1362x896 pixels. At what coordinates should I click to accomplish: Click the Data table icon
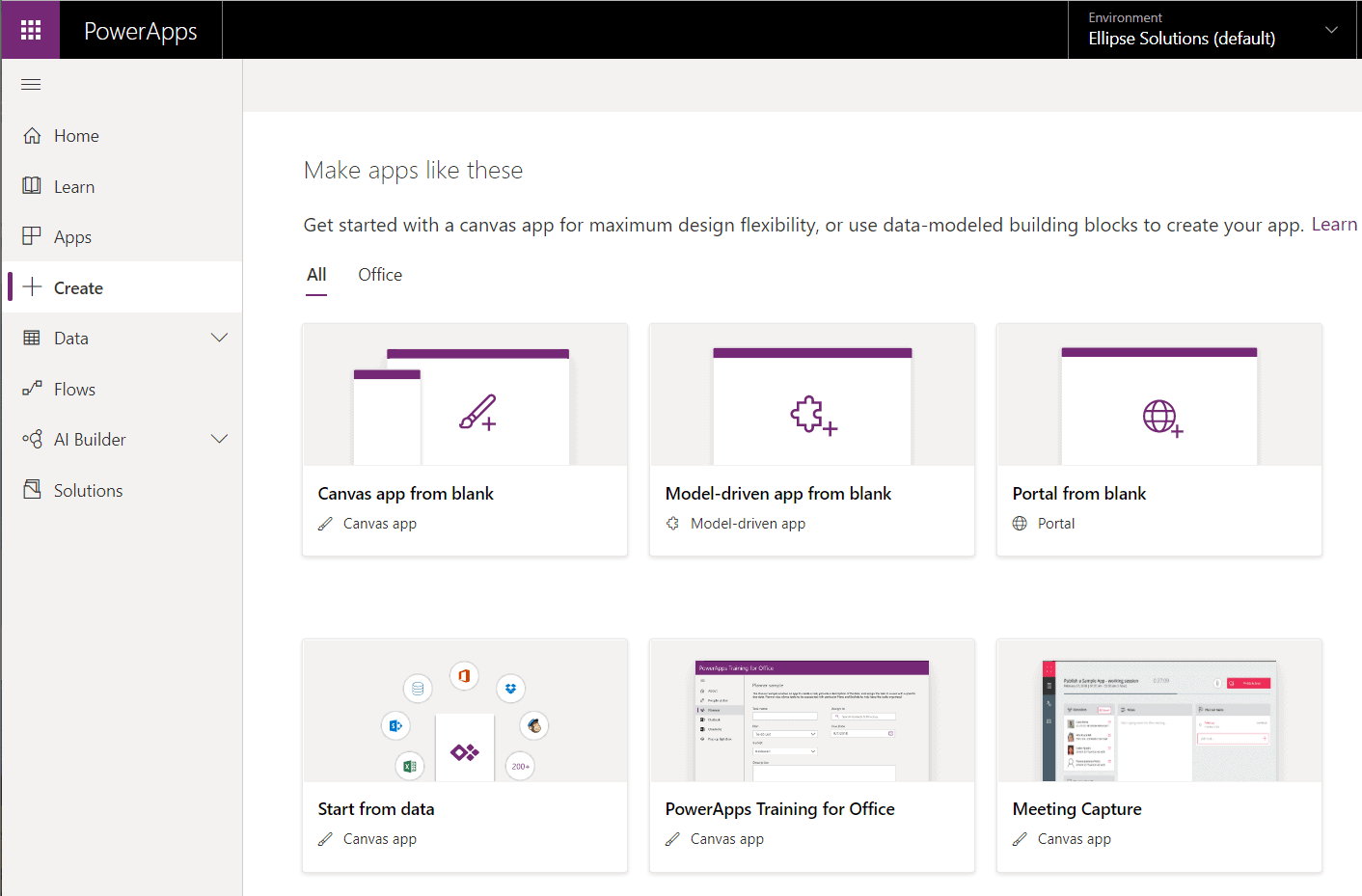click(x=32, y=338)
